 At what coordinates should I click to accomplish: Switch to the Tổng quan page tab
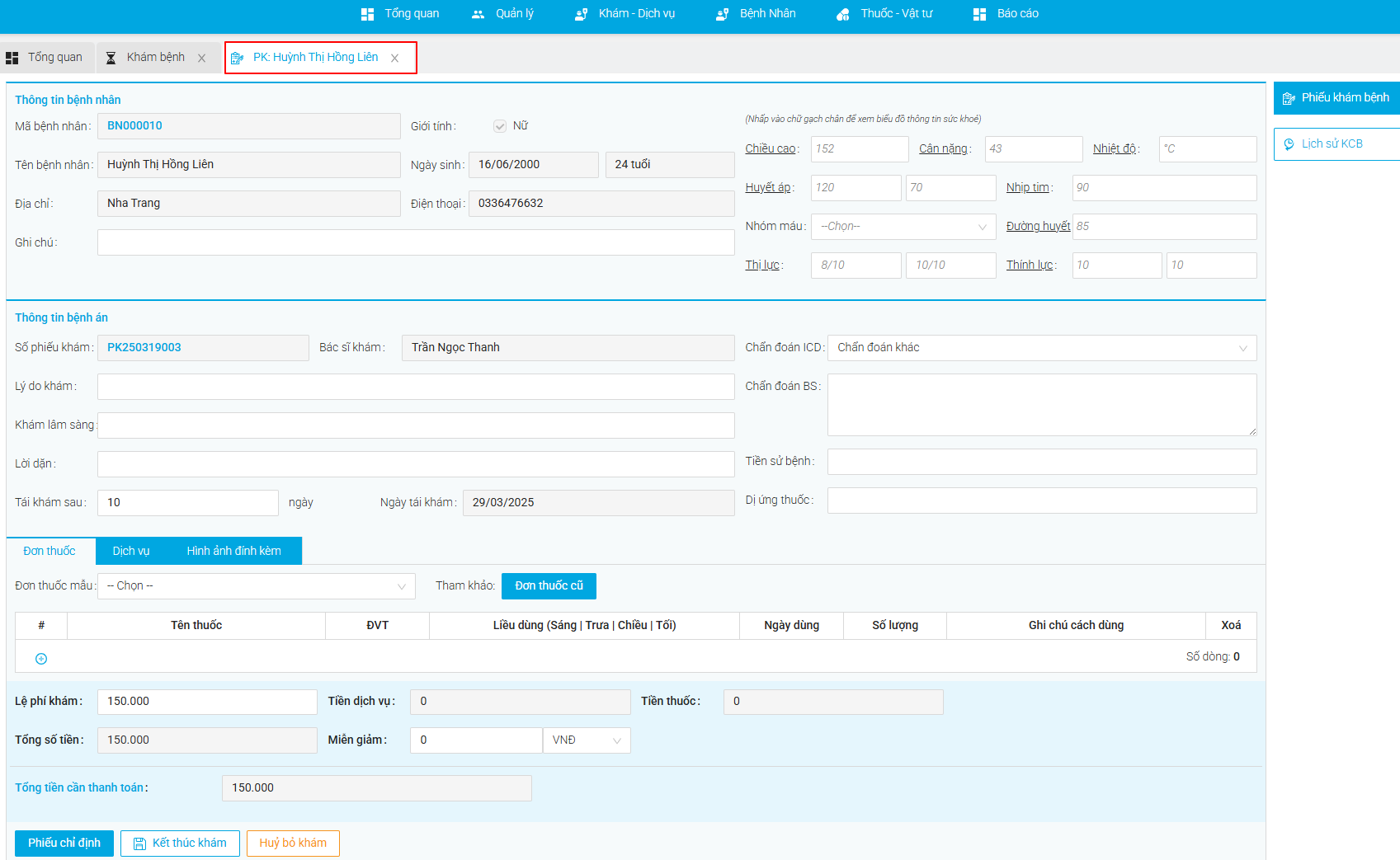(x=47, y=58)
